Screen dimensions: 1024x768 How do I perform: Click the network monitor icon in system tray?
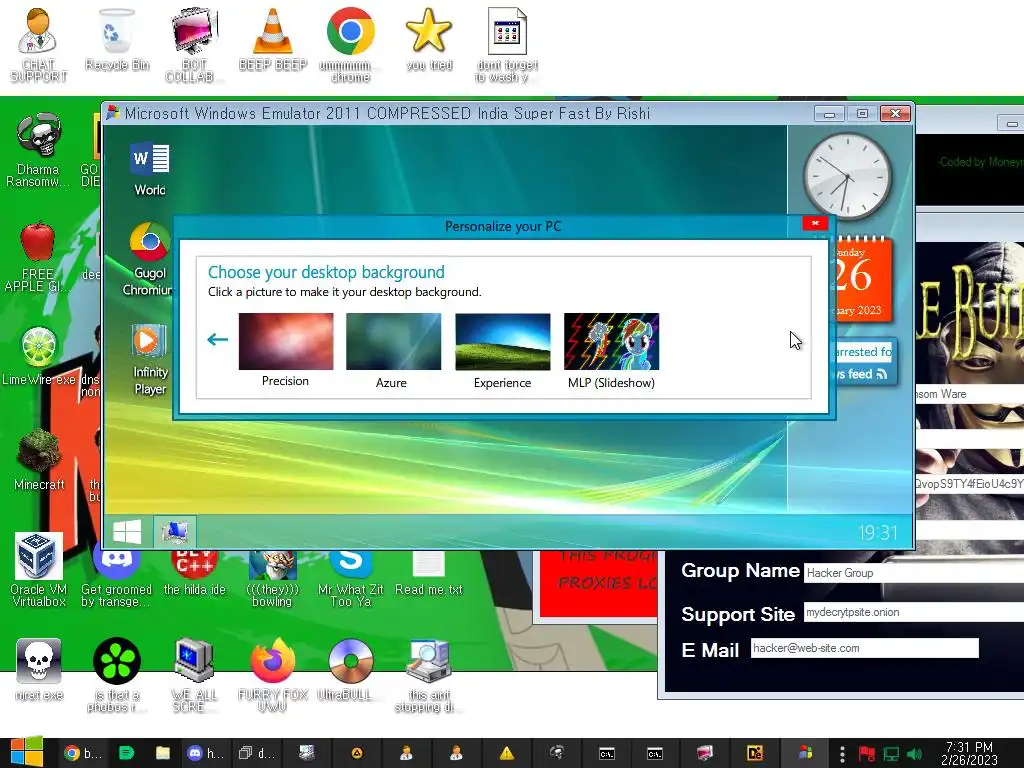[891, 754]
